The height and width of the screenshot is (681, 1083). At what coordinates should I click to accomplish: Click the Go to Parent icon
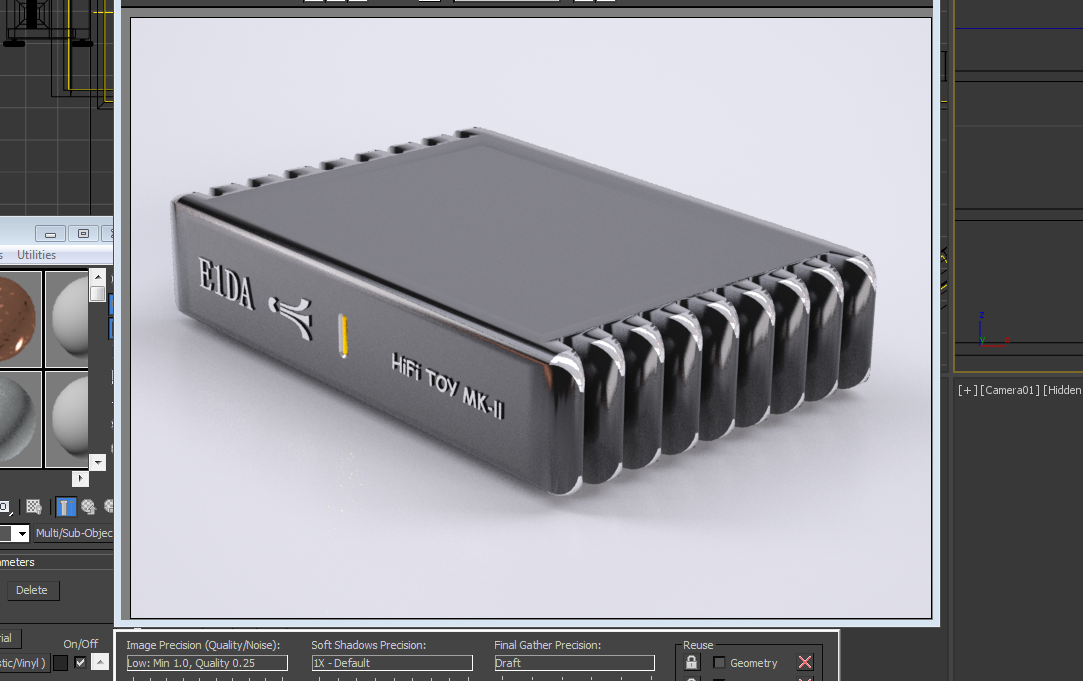click(88, 507)
